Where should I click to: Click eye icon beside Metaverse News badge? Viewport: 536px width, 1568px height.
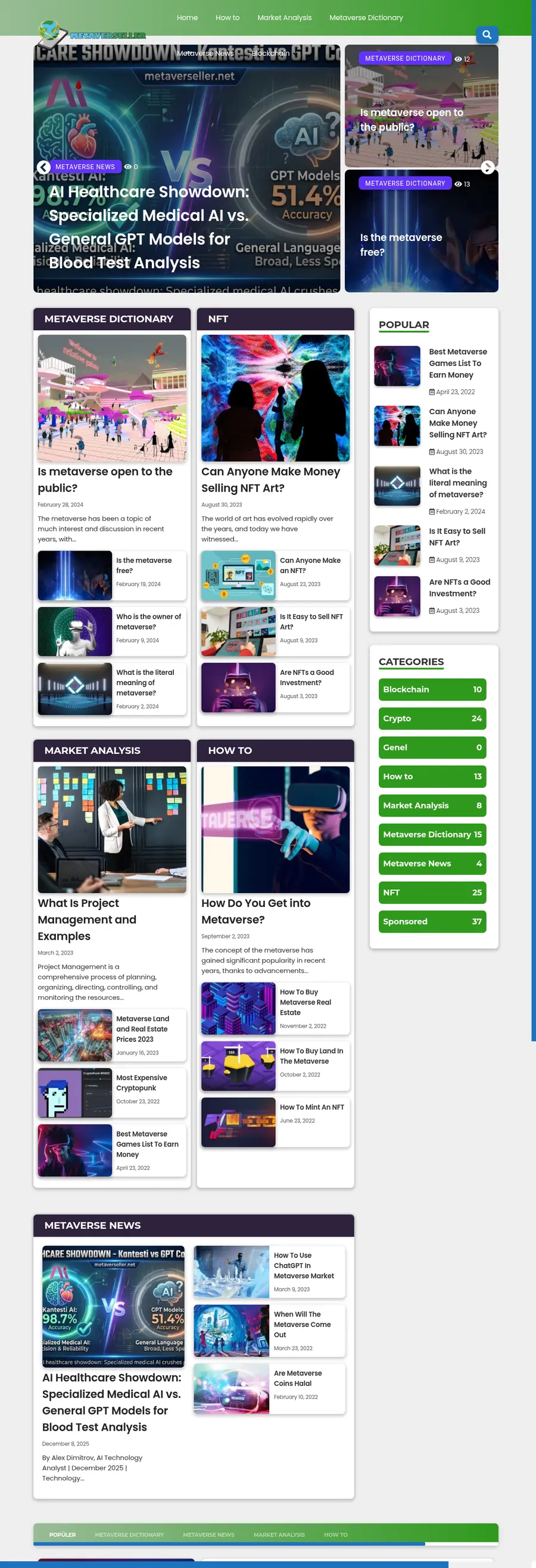(128, 167)
